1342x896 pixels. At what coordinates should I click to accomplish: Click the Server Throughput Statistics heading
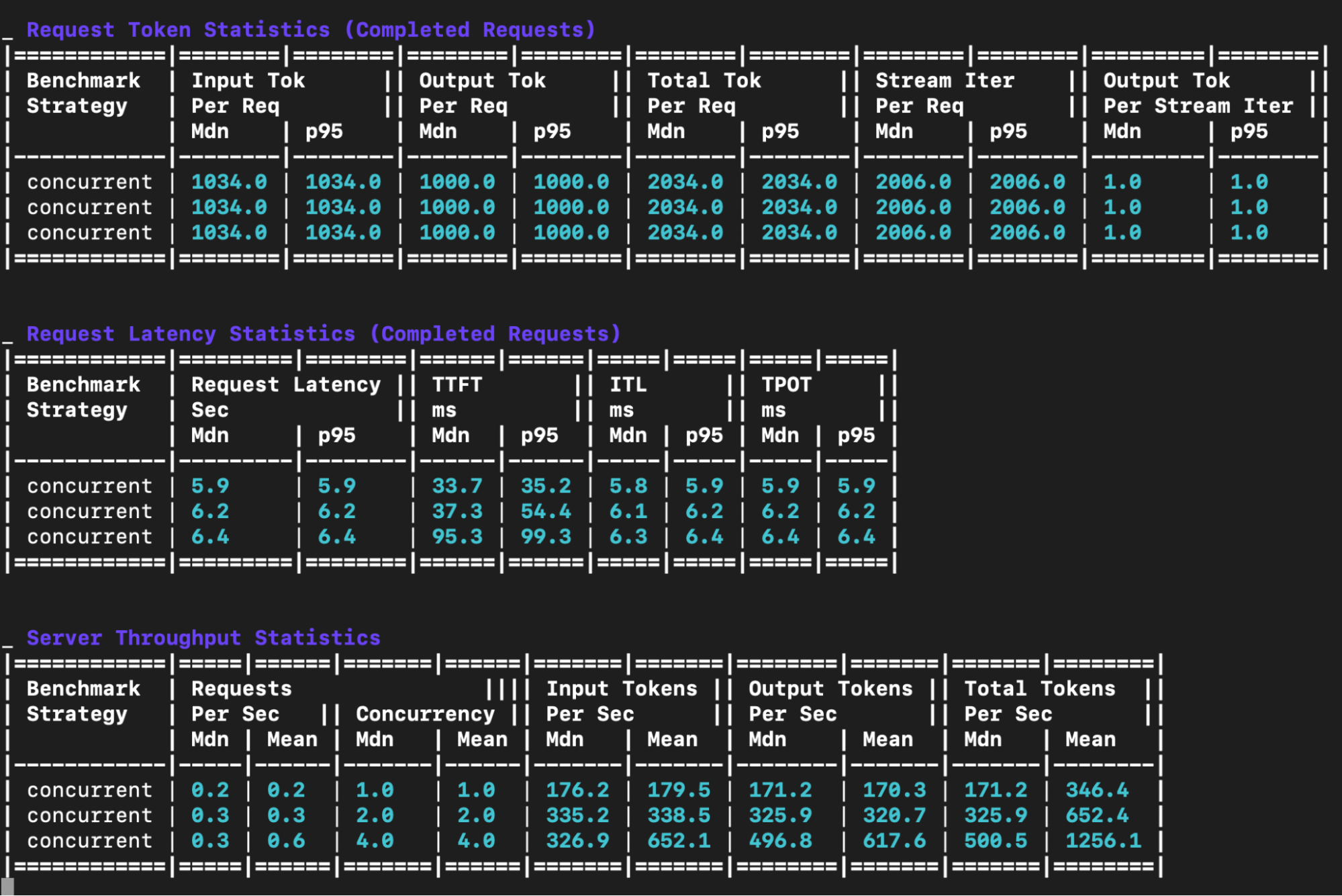click(x=203, y=638)
